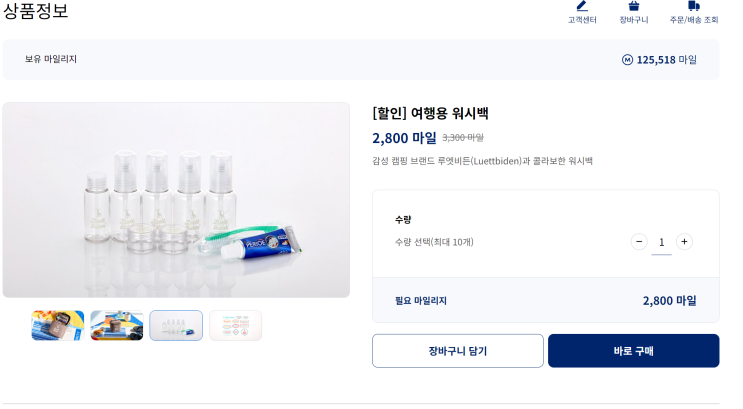Select the first product thumbnail

pos(57,325)
